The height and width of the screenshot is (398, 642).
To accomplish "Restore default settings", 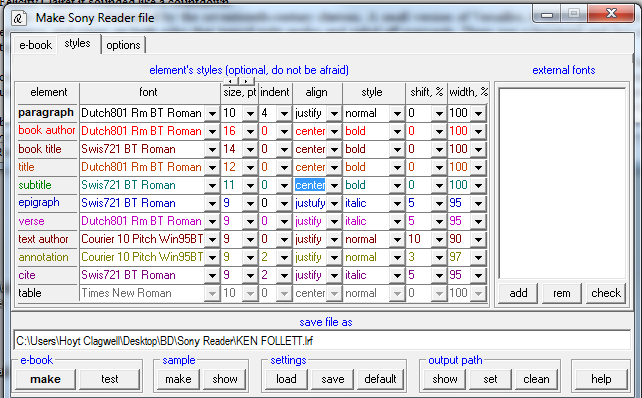I will pyautogui.click(x=380, y=379).
